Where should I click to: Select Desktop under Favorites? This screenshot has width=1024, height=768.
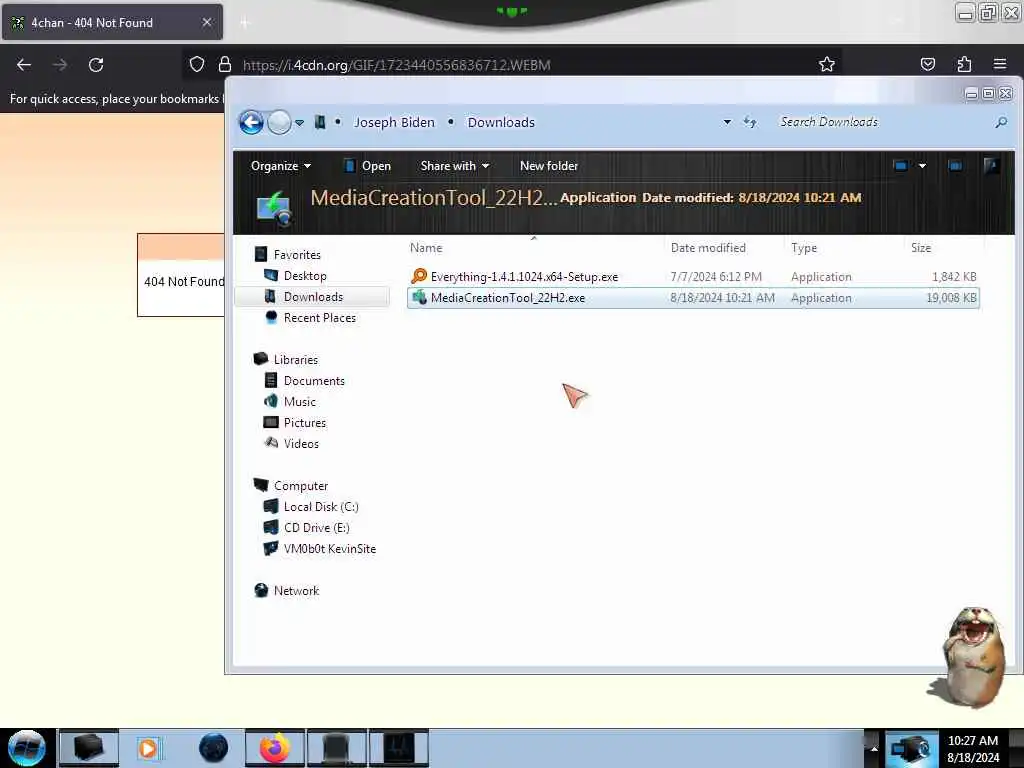[305, 276]
